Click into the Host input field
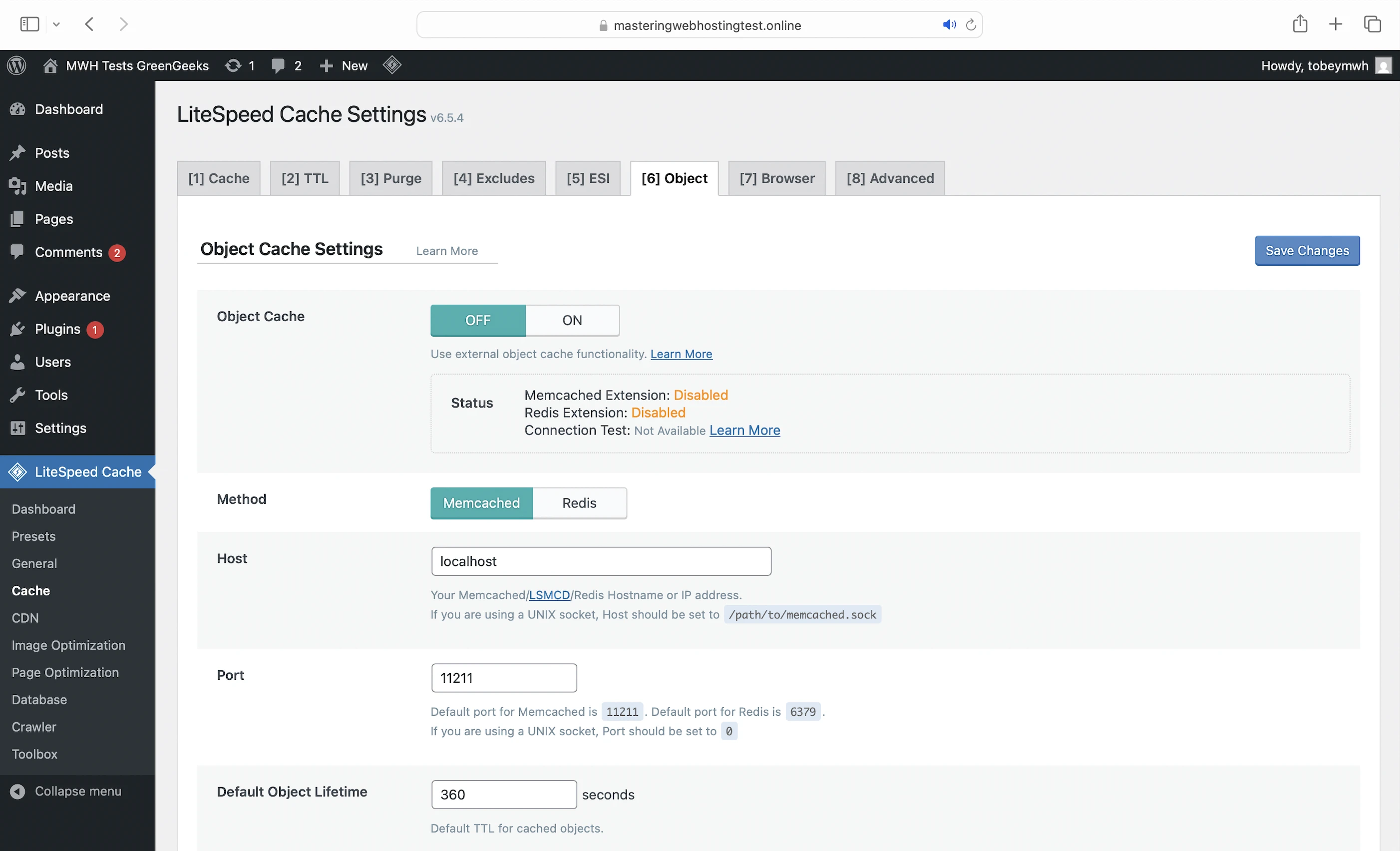Screen dimensions: 1400x851 (601, 561)
